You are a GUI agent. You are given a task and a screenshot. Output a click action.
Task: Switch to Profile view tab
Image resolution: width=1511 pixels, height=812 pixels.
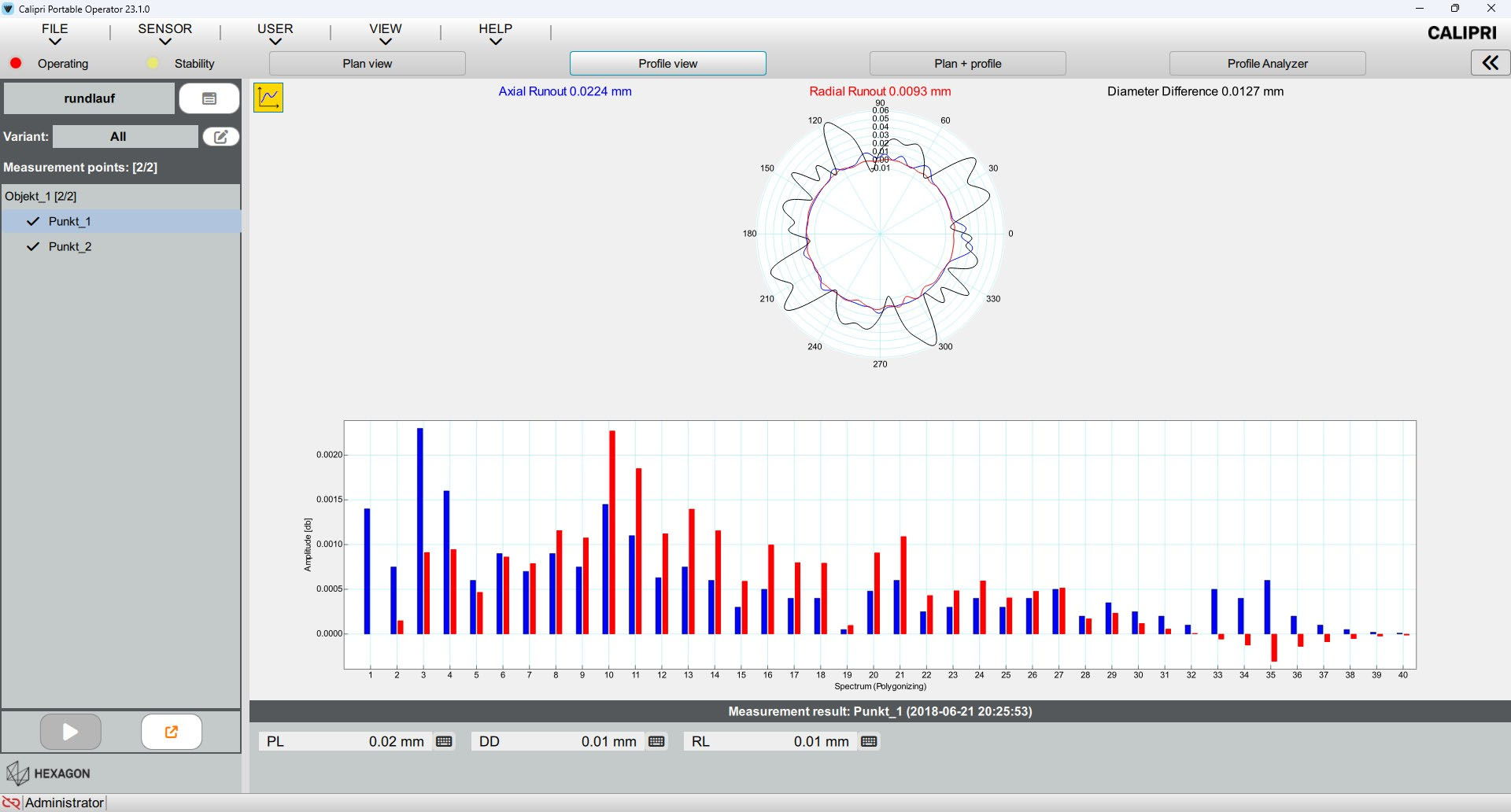[667, 64]
